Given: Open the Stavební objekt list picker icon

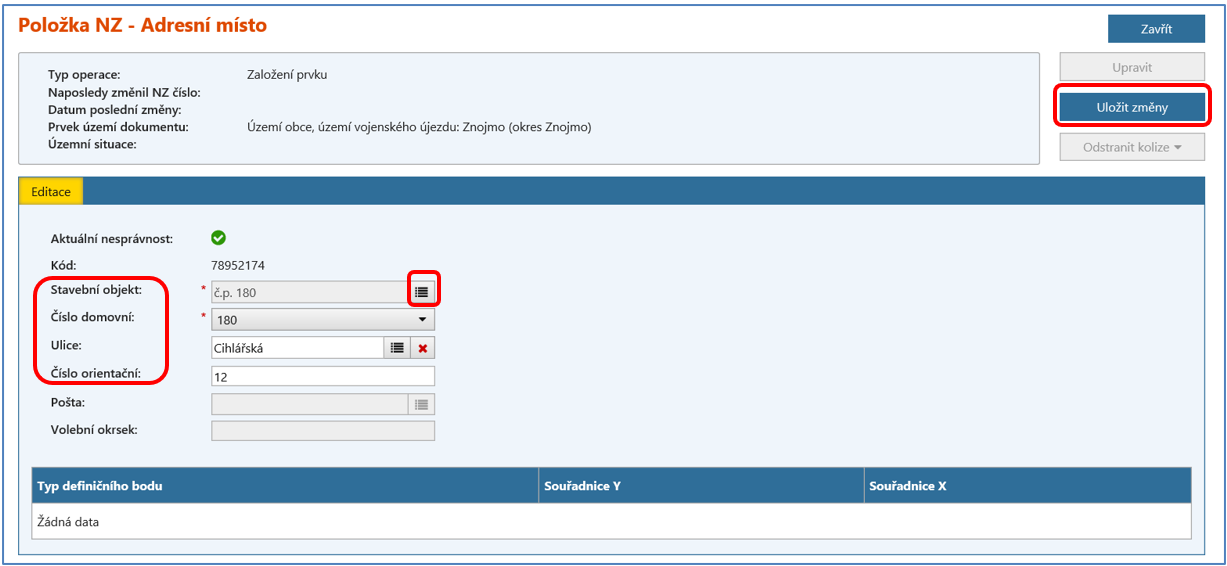Looking at the screenshot, I should click(422, 292).
